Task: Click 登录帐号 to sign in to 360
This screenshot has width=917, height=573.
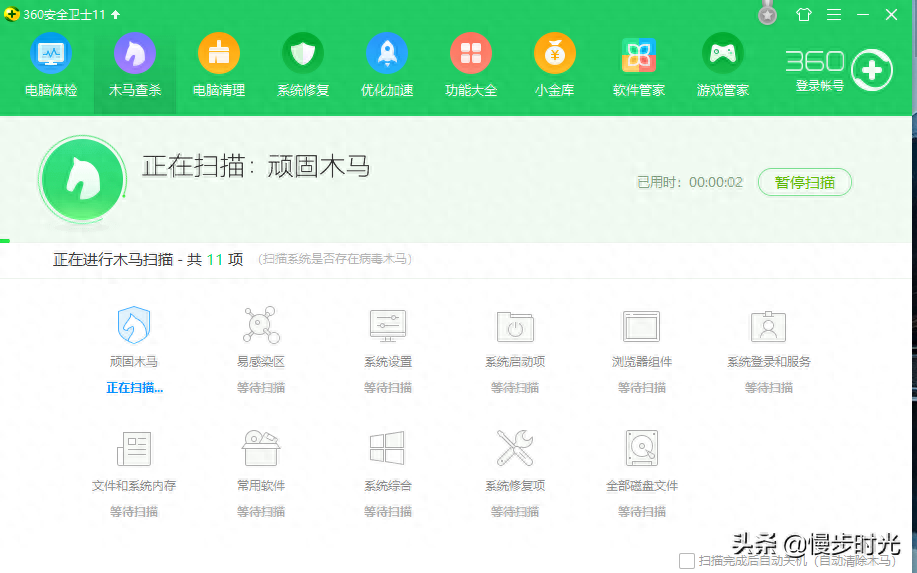Action: point(819,86)
